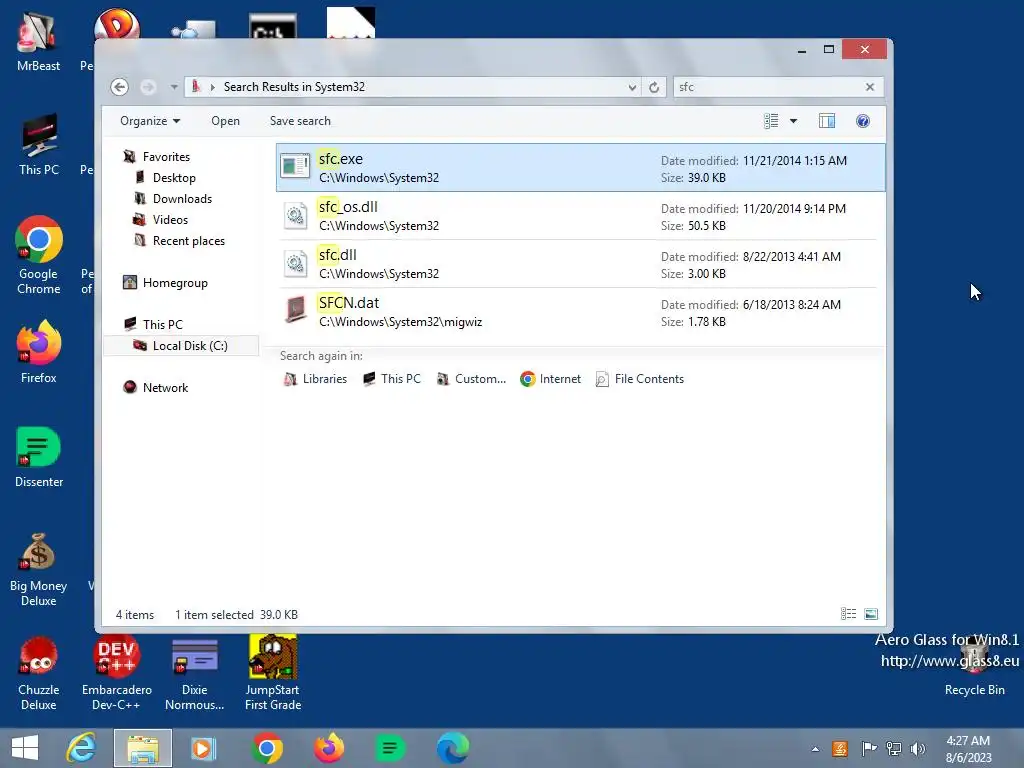Image resolution: width=1024 pixels, height=768 pixels.
Task: Open Dixie Normous desktop icon
Action: pos(195,673)
